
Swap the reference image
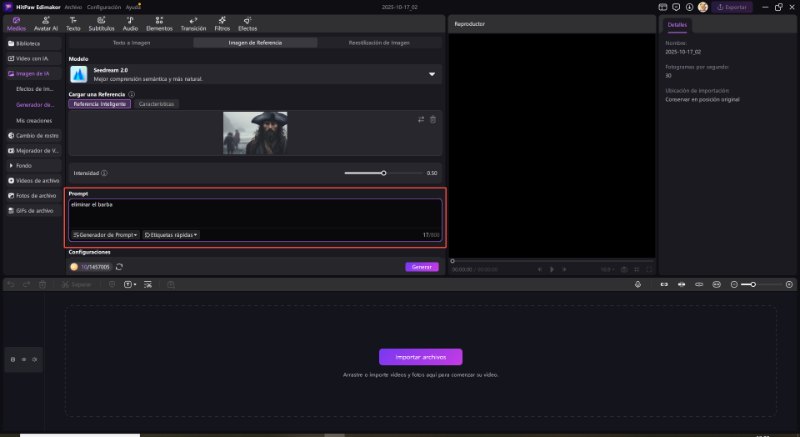(420, 120)
